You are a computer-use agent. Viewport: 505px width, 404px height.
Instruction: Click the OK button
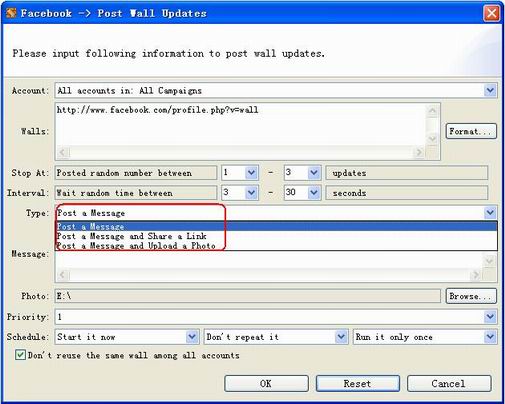[x=266, y=384]
